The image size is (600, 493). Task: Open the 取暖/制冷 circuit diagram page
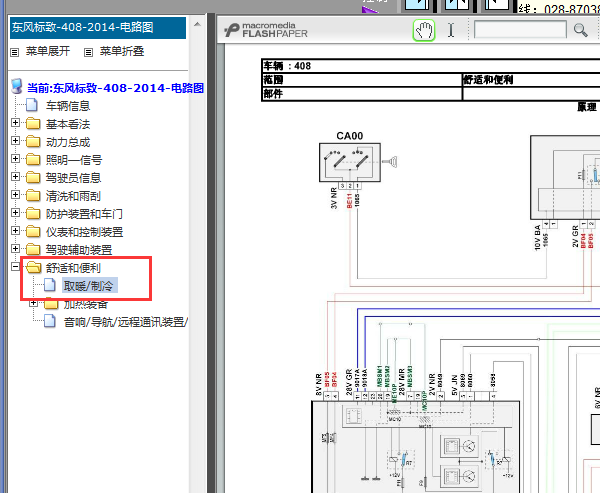click(x=89, y=286)
